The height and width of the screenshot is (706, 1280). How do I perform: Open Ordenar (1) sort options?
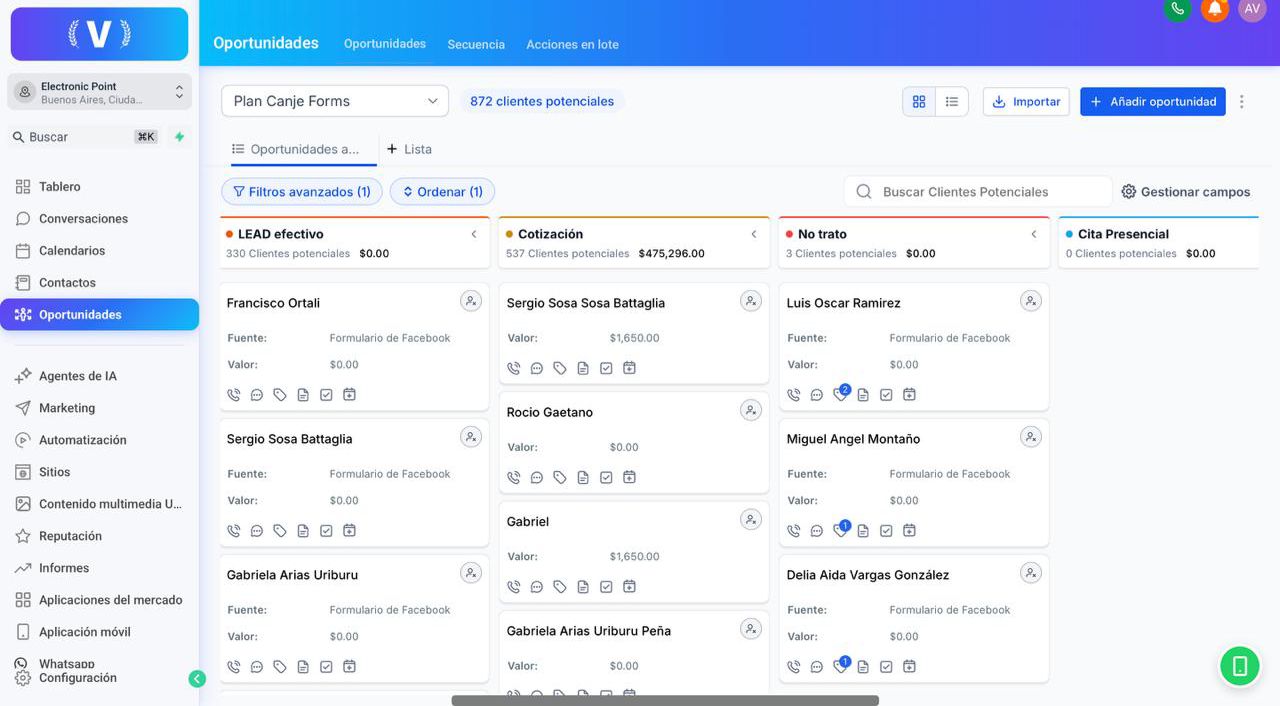[x=442, y=192]
